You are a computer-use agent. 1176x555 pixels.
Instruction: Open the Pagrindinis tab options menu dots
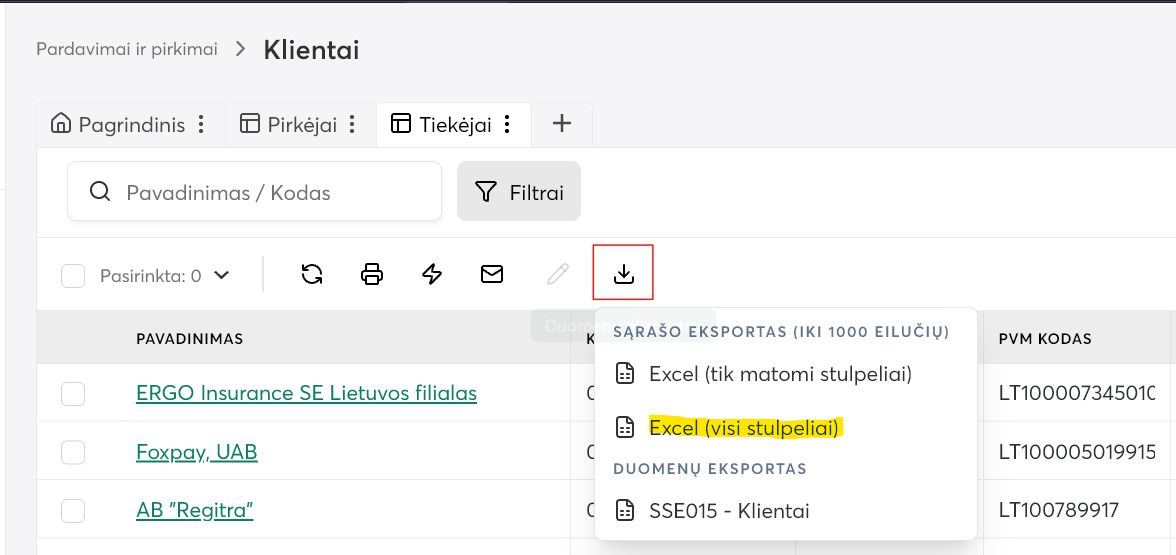[201, 124]
